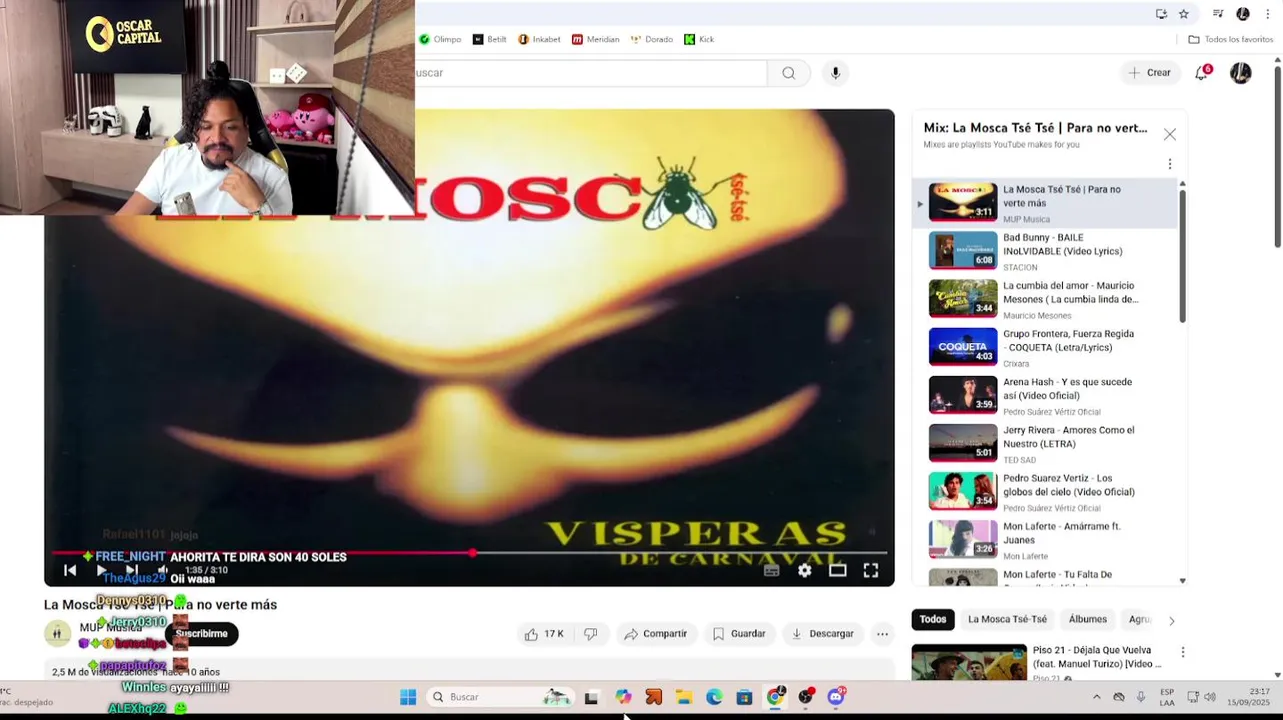Play the paused YouTube video
The image size is (1283, 720).
pyautogui.click(x=101, y=570)
